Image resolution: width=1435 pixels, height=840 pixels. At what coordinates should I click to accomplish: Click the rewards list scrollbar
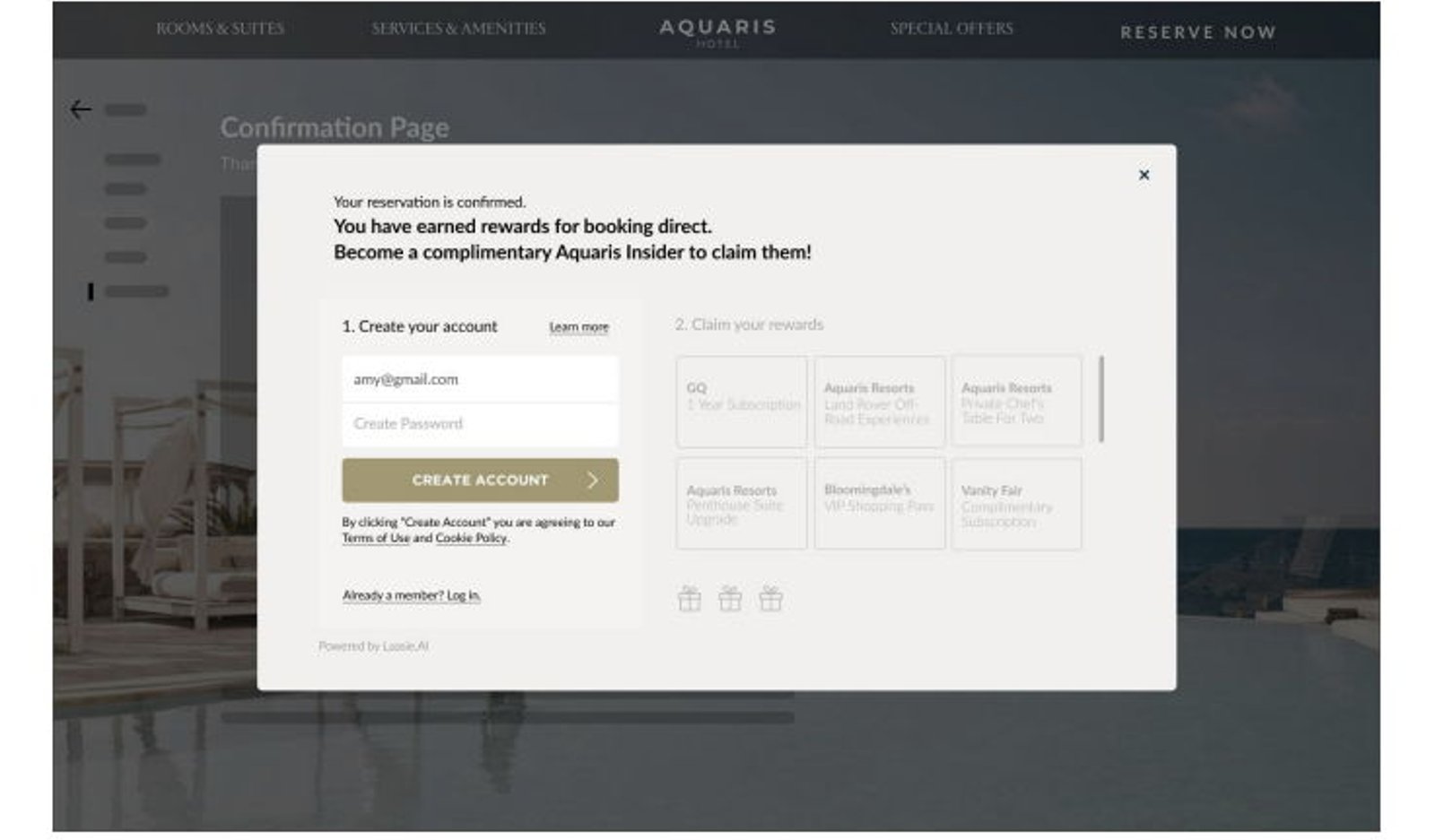1100,399
